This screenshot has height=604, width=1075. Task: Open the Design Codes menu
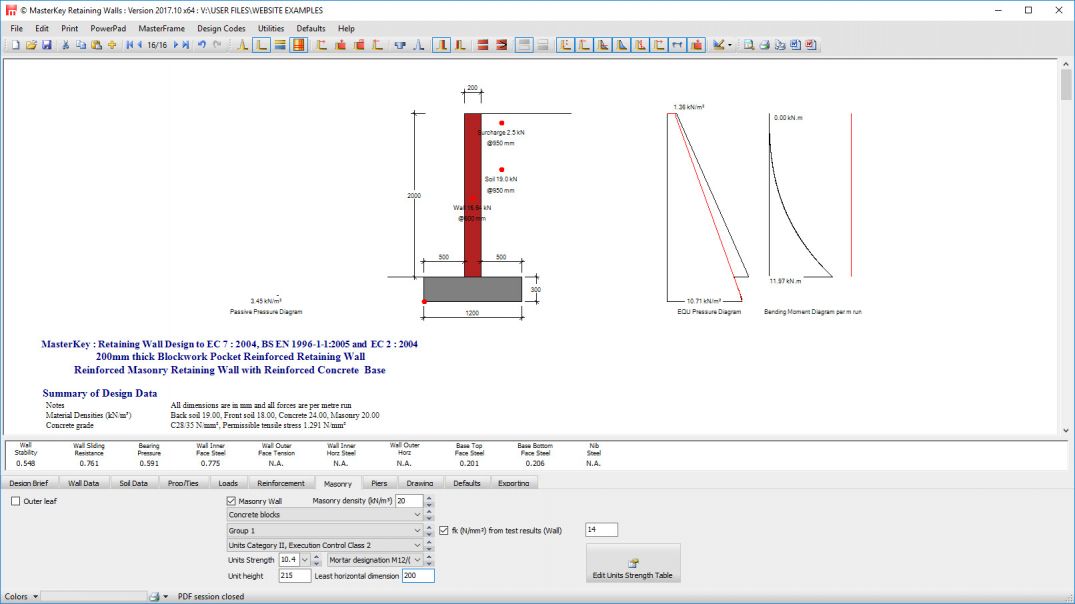click(x=221, y=28)
